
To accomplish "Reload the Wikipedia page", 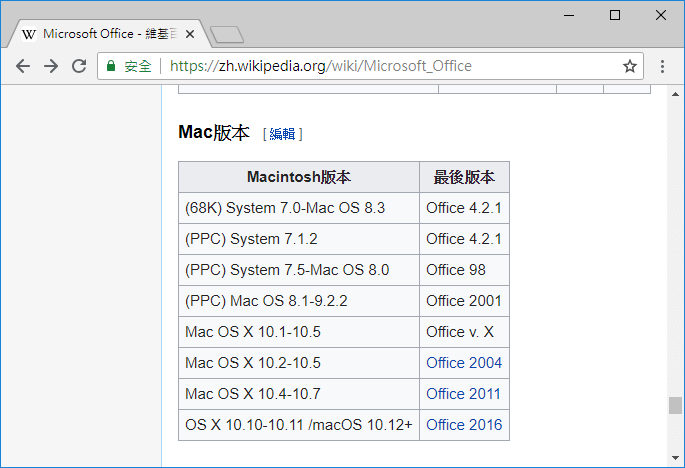I will point(79,66).
